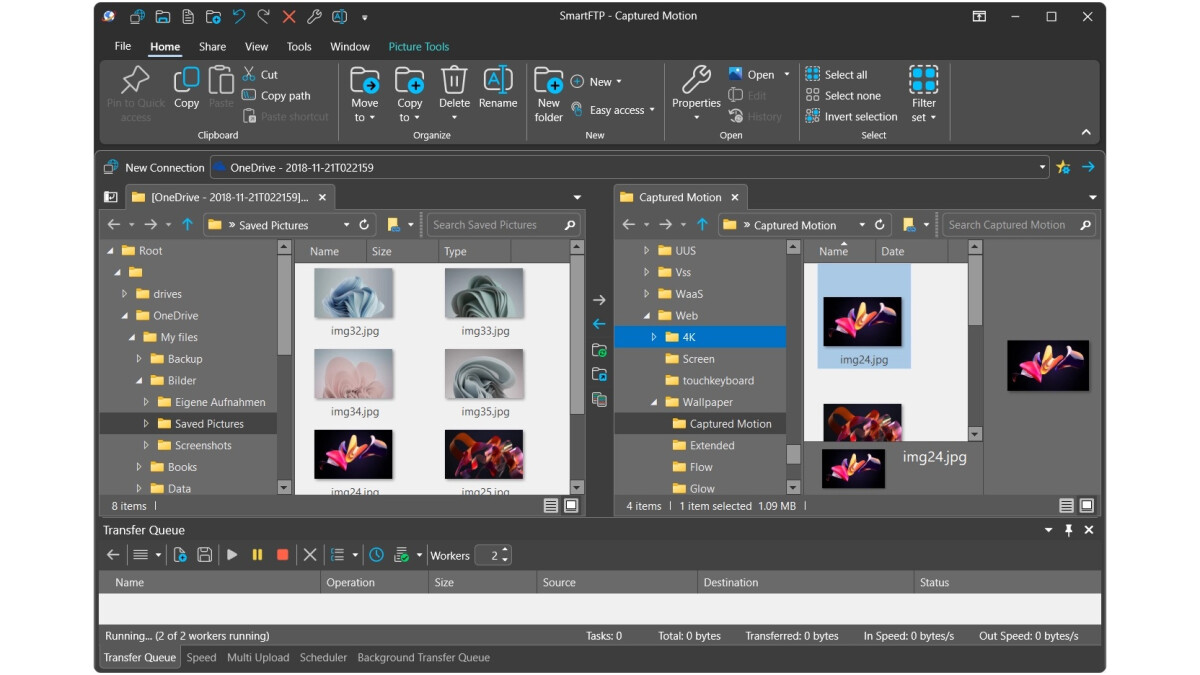Open Properties with the wrench icon

696,80
